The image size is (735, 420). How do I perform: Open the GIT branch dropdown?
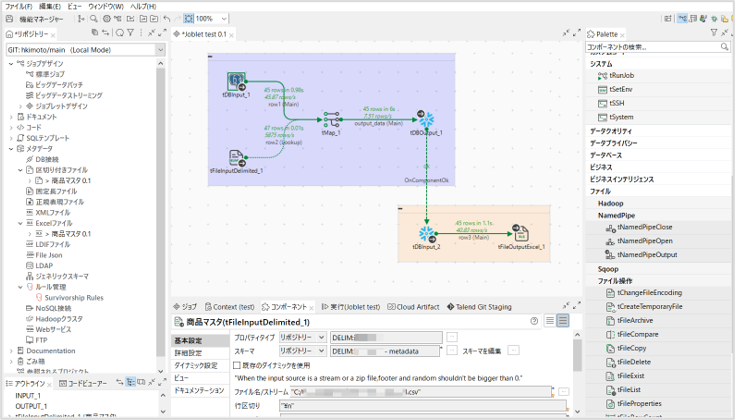[x=160, y=50]
